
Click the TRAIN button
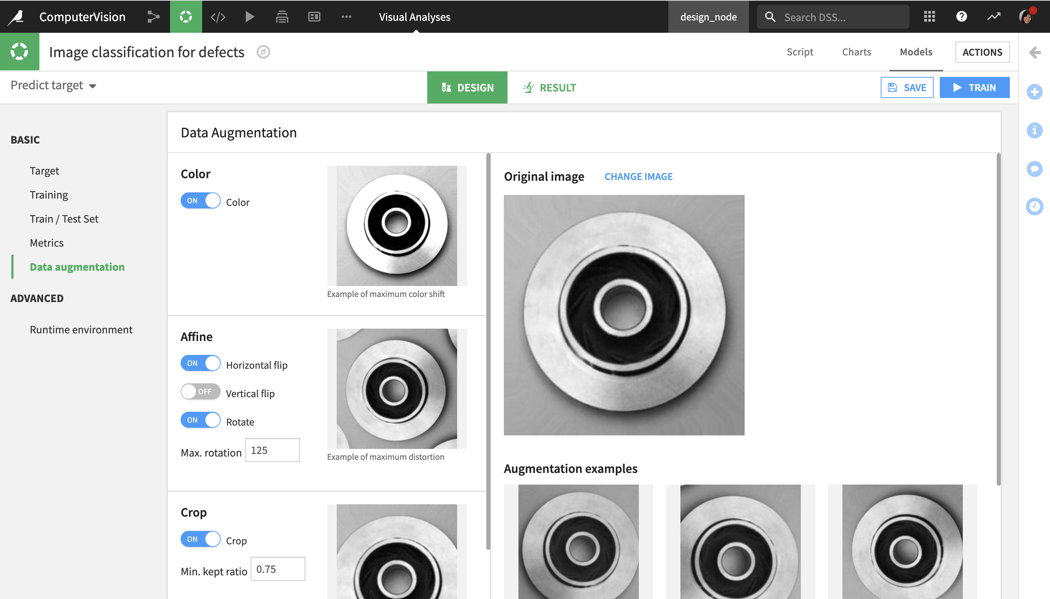point(974,88)
